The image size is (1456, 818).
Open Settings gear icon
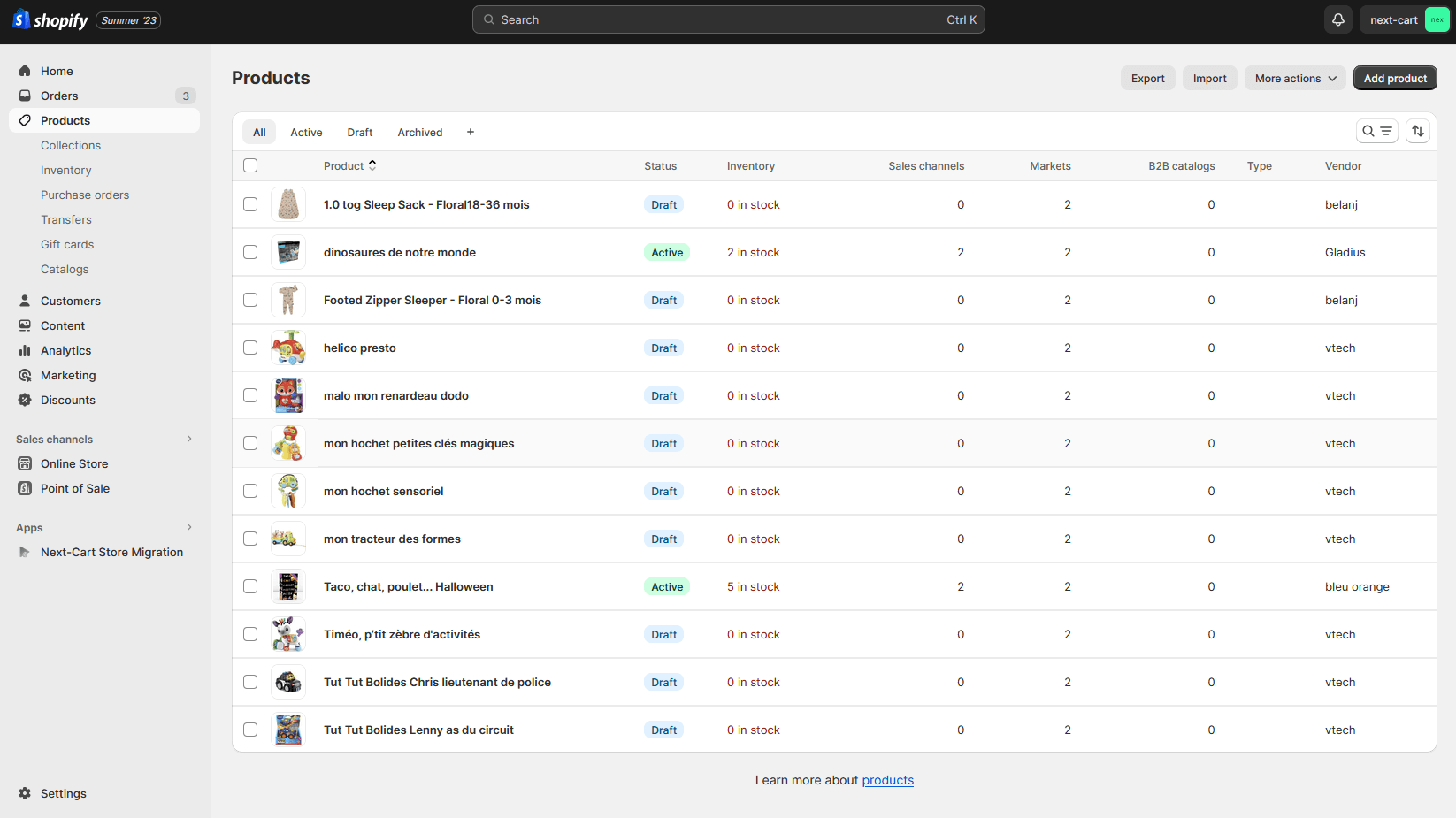[25, 793]
